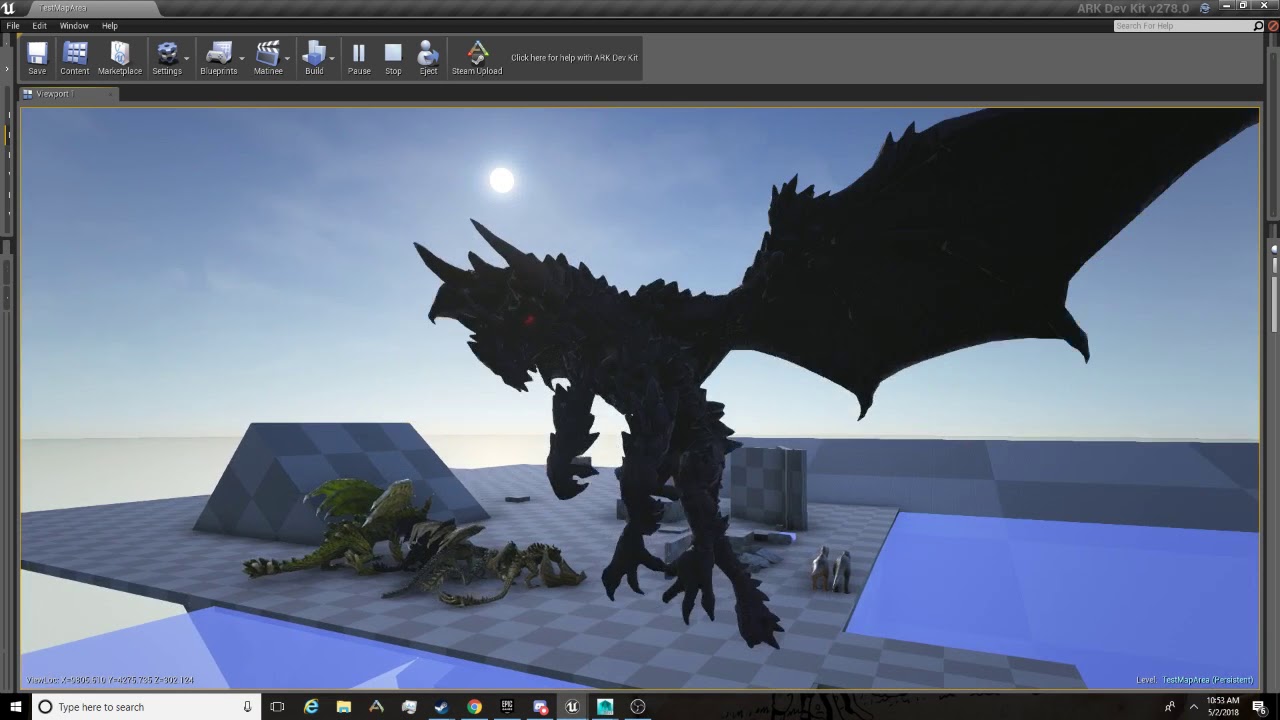The height and width of the screenshot is (720, 1280).
Task: Expand the Settings dropdown arrow
Action: coord(187,58)
